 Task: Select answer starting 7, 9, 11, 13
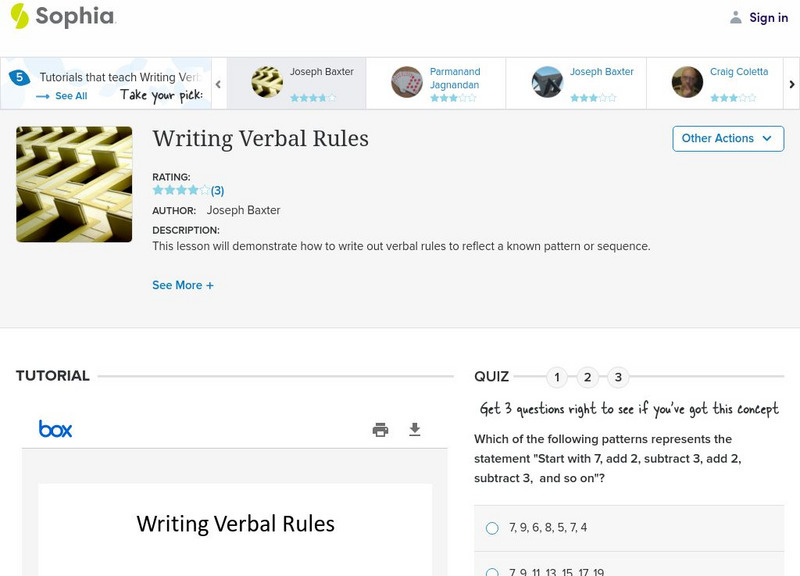point(492,573)
